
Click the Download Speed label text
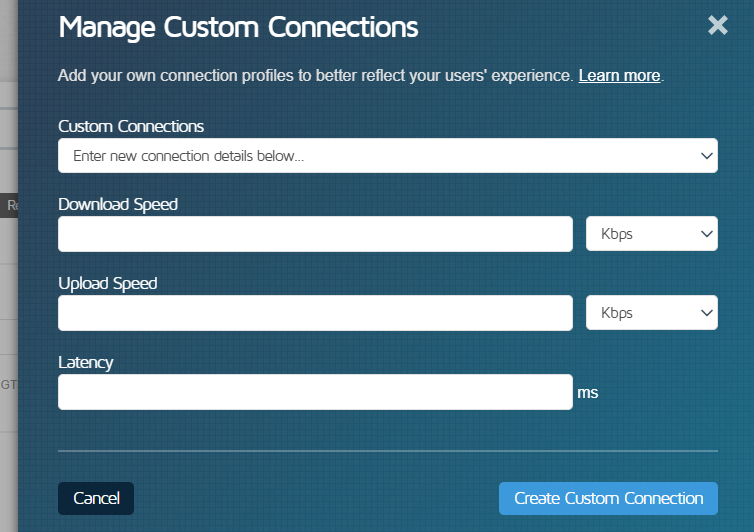pos(118,204)
